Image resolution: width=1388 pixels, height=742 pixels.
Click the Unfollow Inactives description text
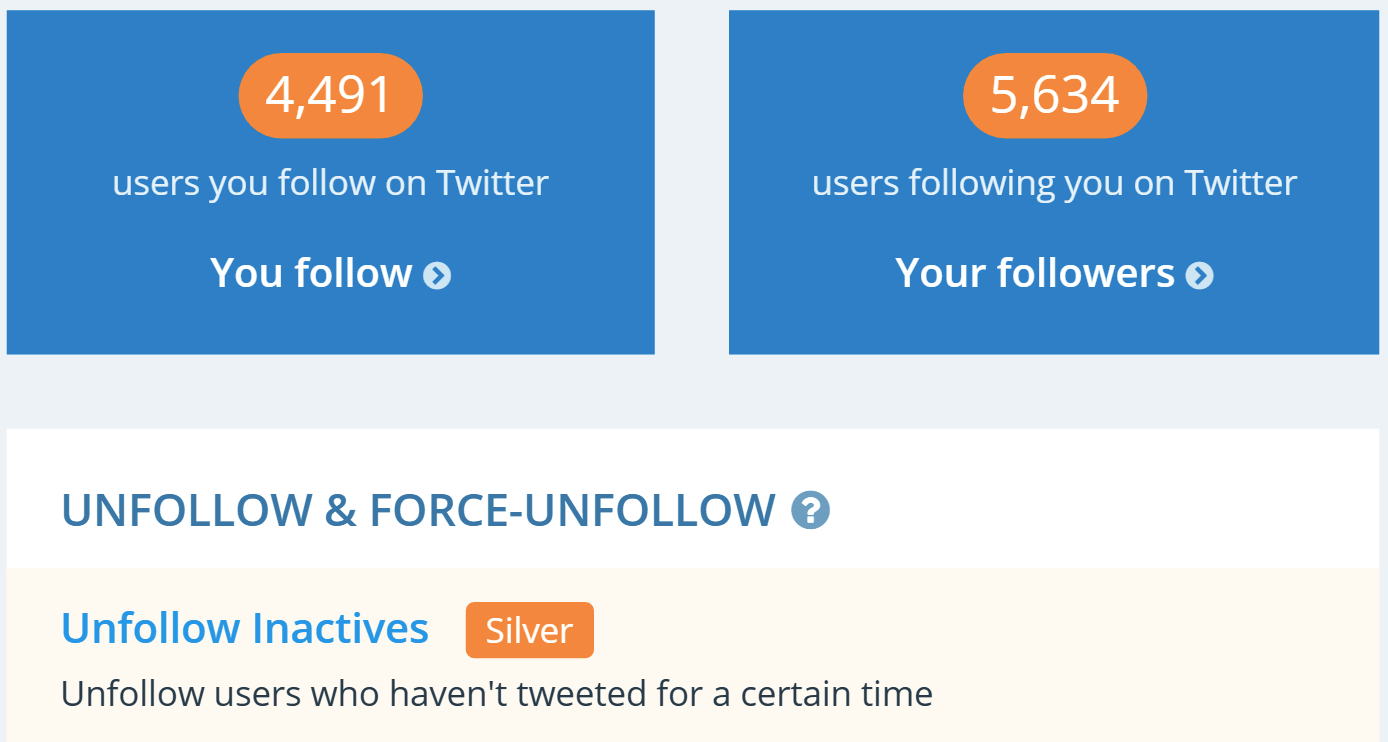point(497,693)
